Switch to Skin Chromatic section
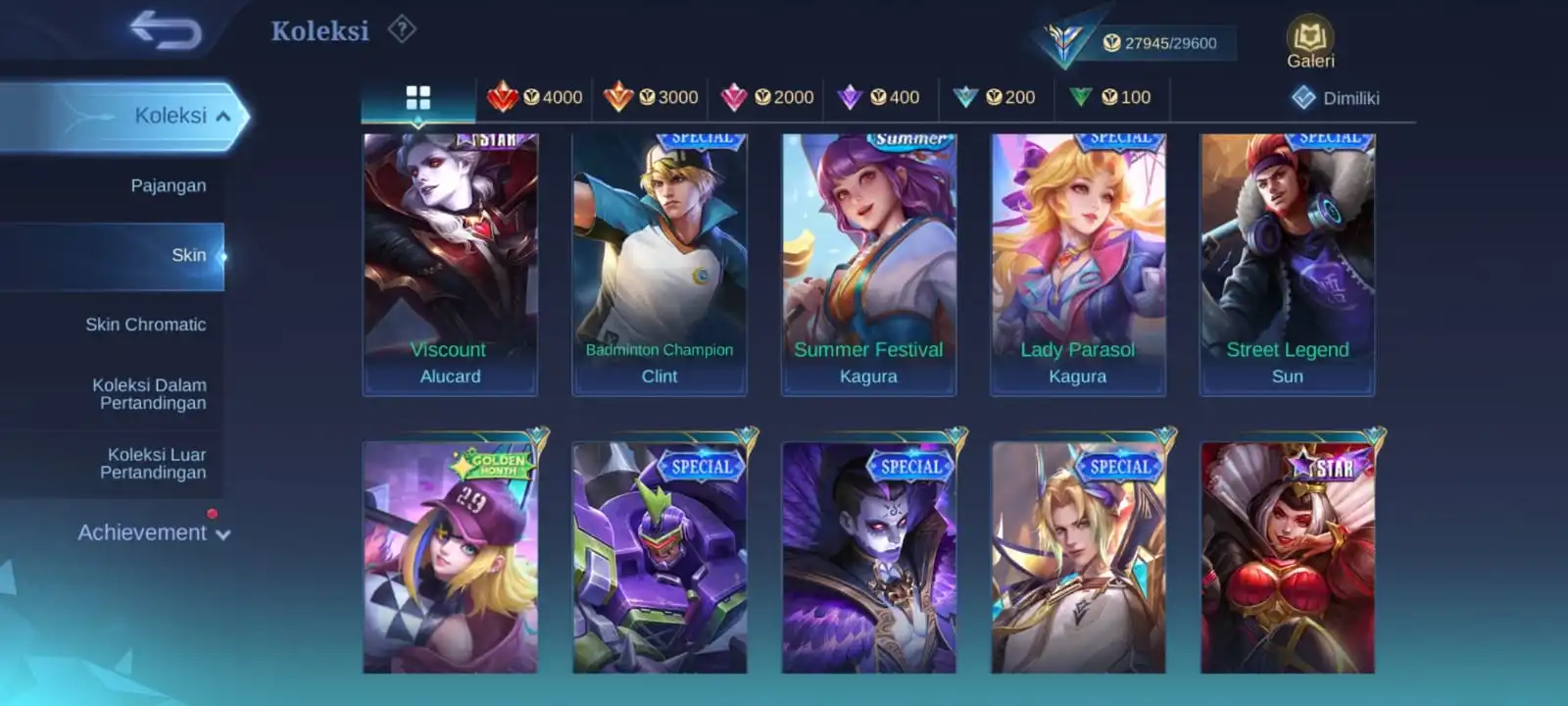This screenshot has width=1568, height=706. (145, 325)
